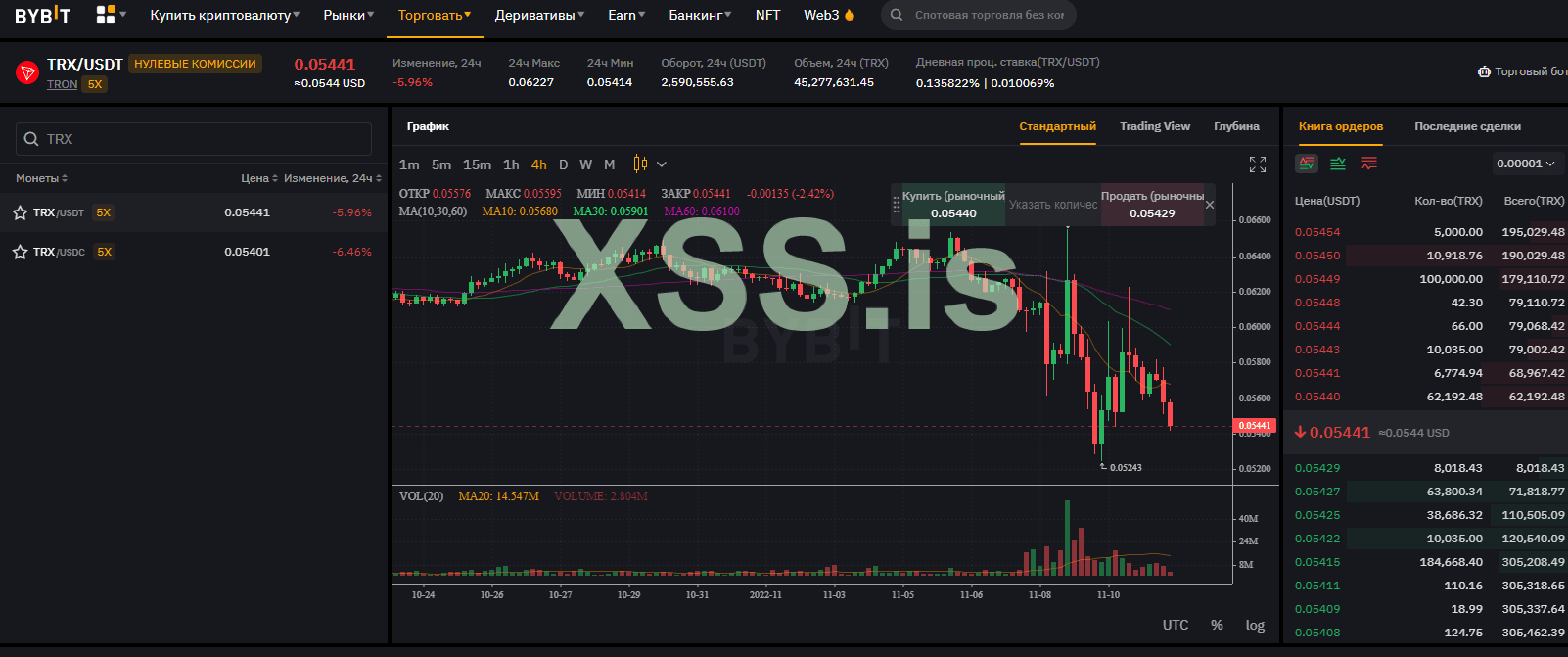
Task: Set chart interval to 1m
Action: [x=409, y=164]
